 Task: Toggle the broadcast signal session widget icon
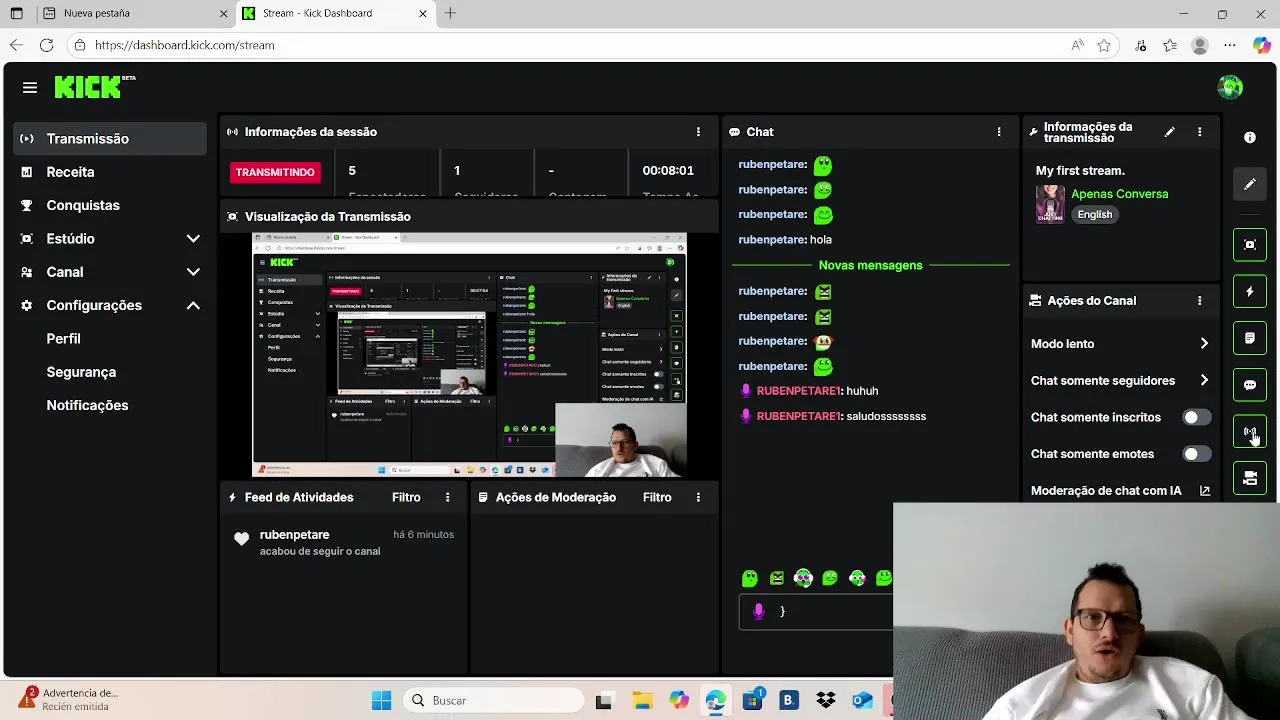(x=1249, y=432)
